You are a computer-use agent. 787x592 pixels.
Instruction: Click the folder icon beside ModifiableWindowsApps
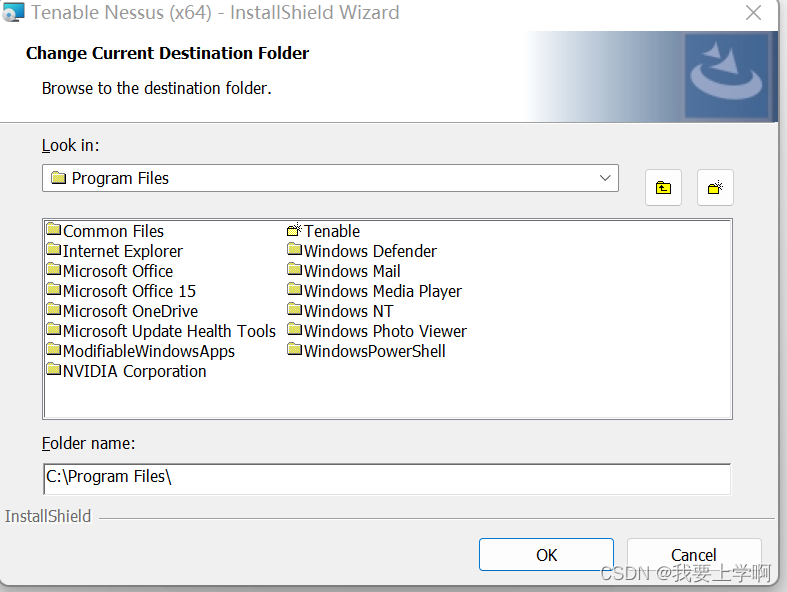(54, 350)
